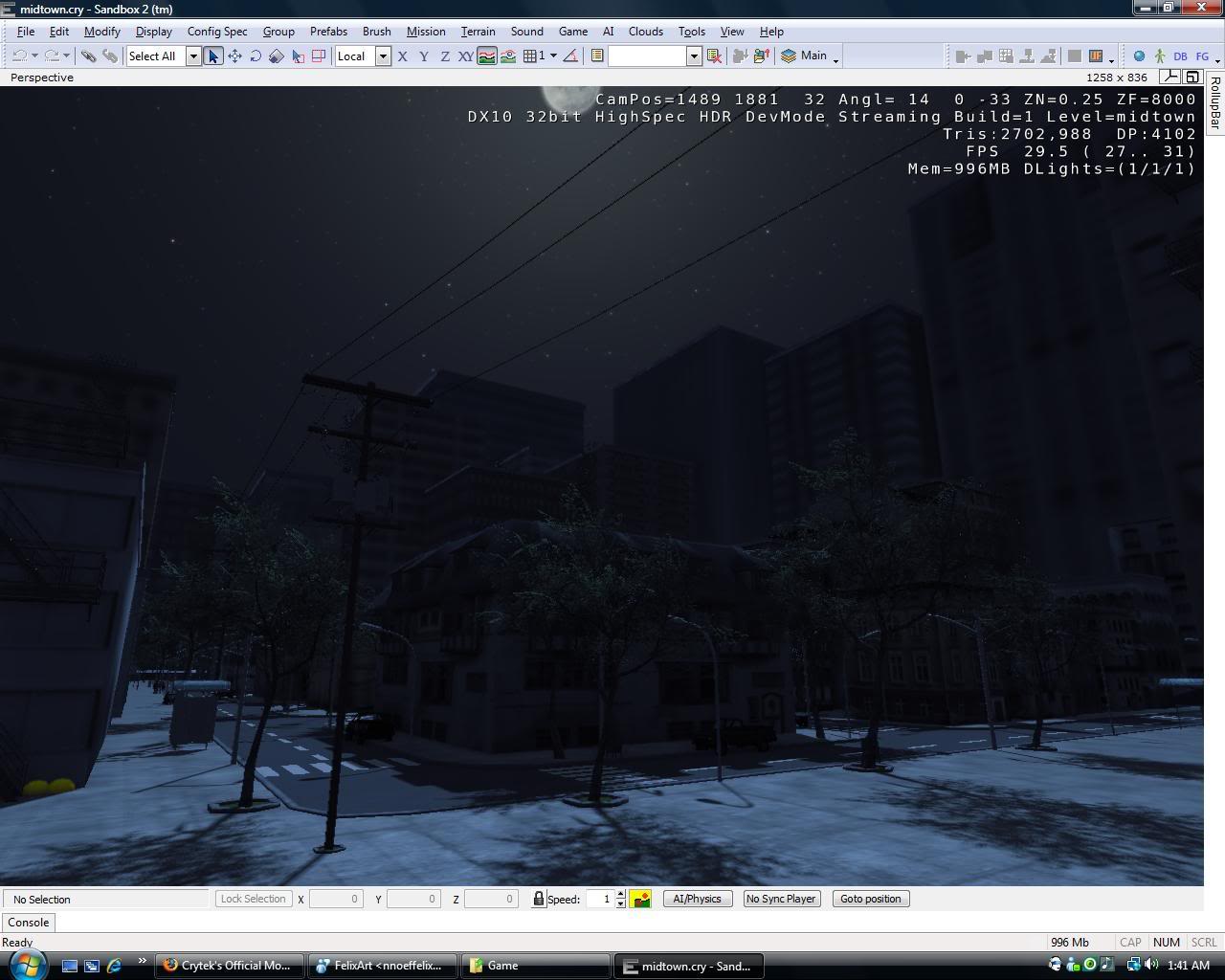Viewport: 1225px width, 980px height.
Task: Expand the Select All dropdown
Action: click(192, 56)
